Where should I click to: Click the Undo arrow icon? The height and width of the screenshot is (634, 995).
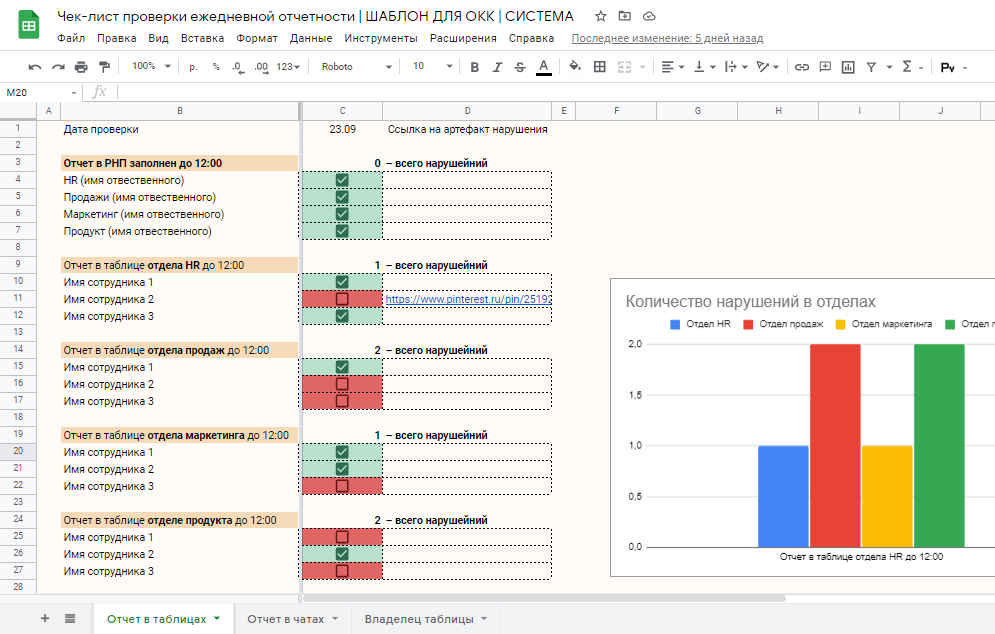[x=35, y=67]
